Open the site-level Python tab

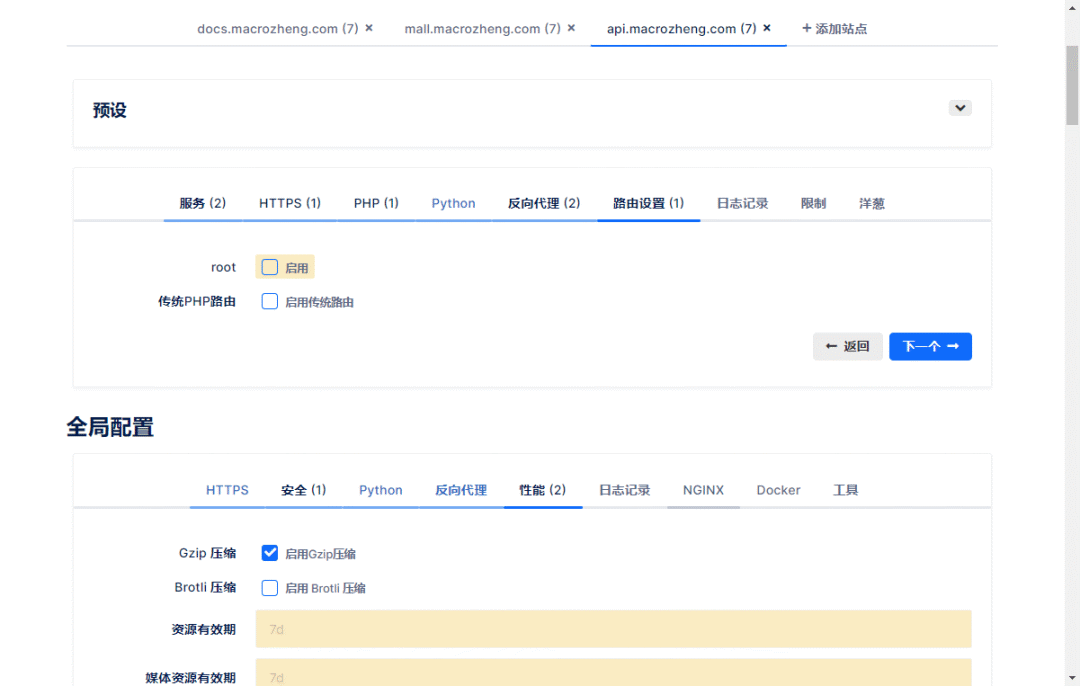pyautogui.click(x=453, y=203)
